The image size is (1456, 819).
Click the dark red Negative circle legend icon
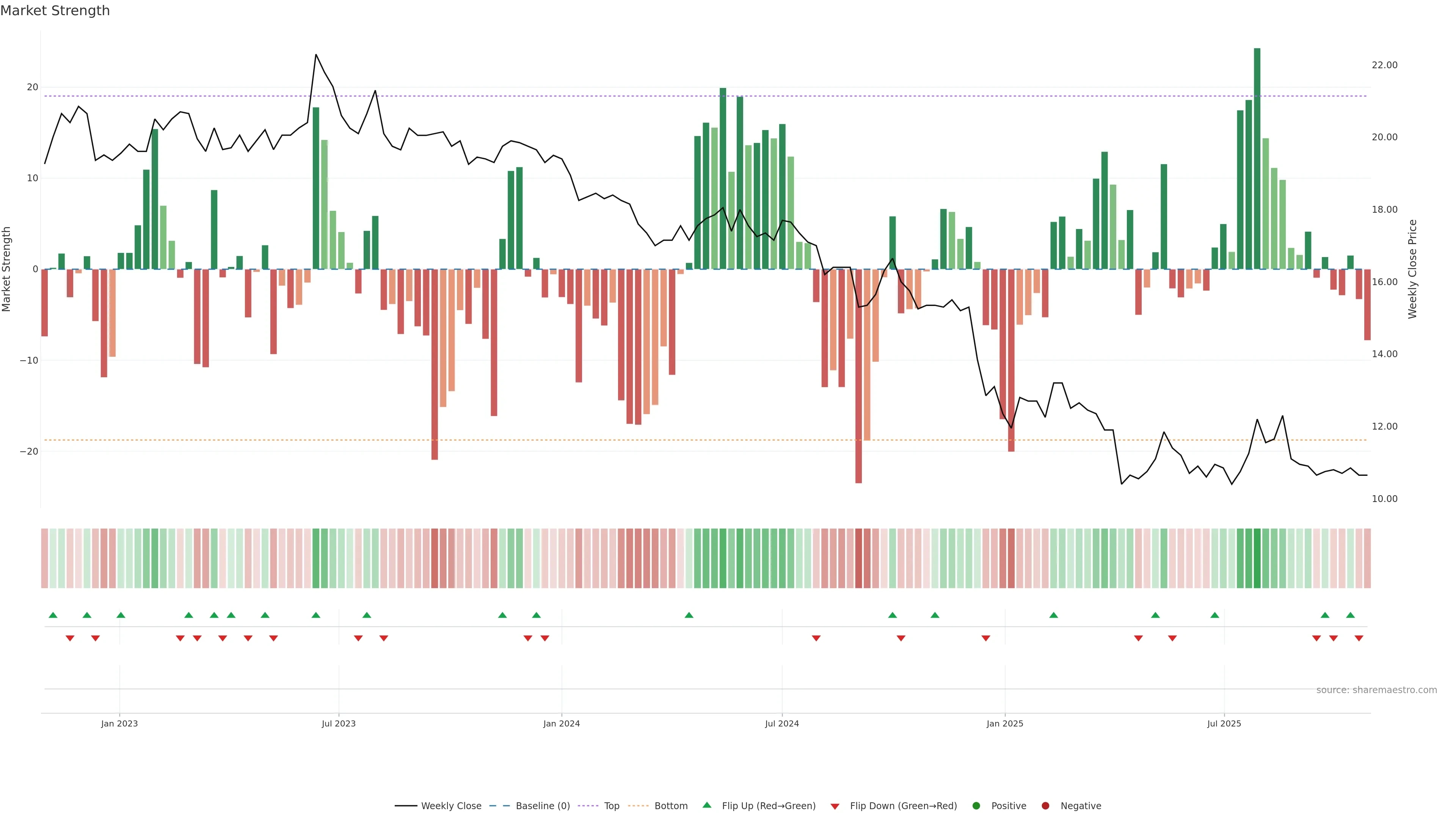click(x=1045, y=805)
